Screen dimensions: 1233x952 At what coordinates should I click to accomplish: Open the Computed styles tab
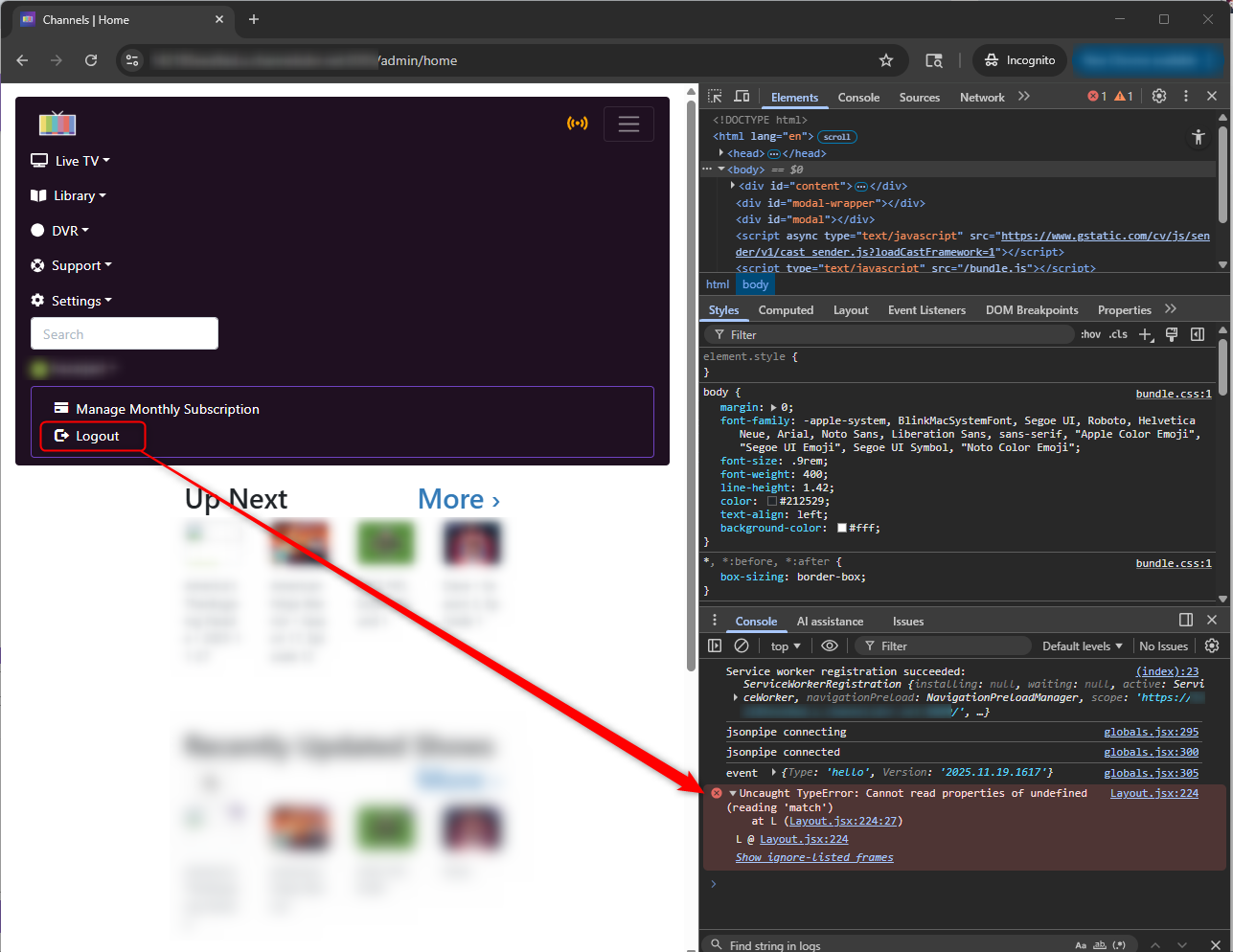(786, 310)
